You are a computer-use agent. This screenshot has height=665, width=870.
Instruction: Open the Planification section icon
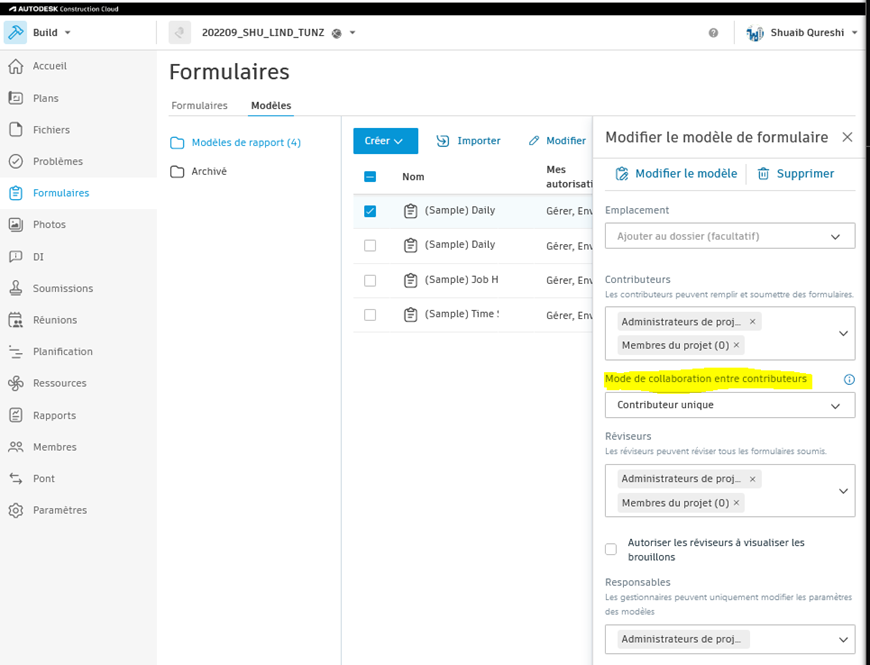pyautogui.click(x=21, y=351)
